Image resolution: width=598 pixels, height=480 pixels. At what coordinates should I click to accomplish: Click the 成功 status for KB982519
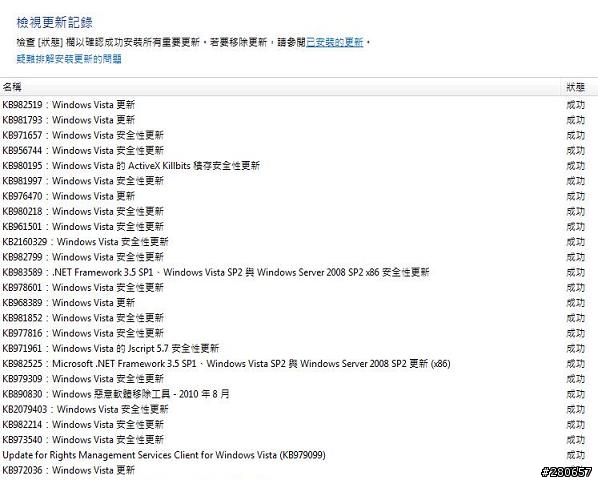[x=575, y=104]
